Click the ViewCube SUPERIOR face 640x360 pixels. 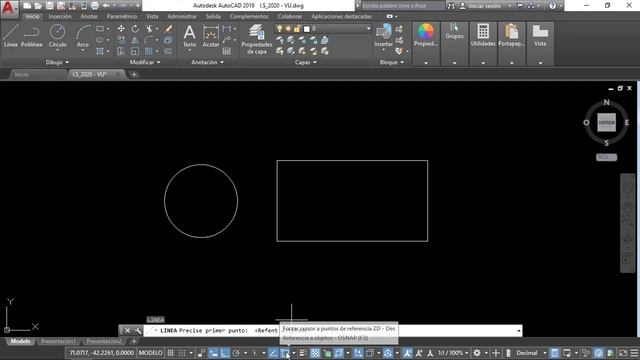tap(607, 122)
